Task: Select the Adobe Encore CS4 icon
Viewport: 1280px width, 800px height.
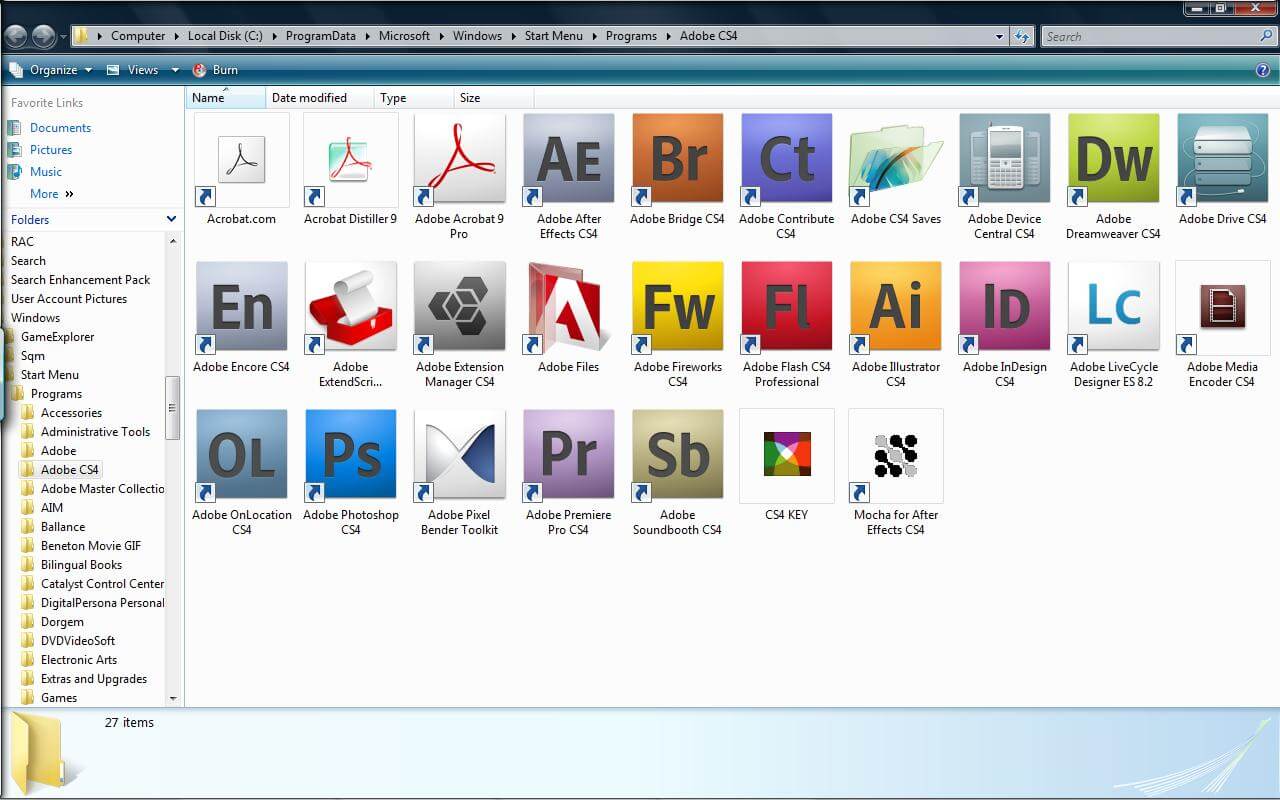Action: (241, 308)
